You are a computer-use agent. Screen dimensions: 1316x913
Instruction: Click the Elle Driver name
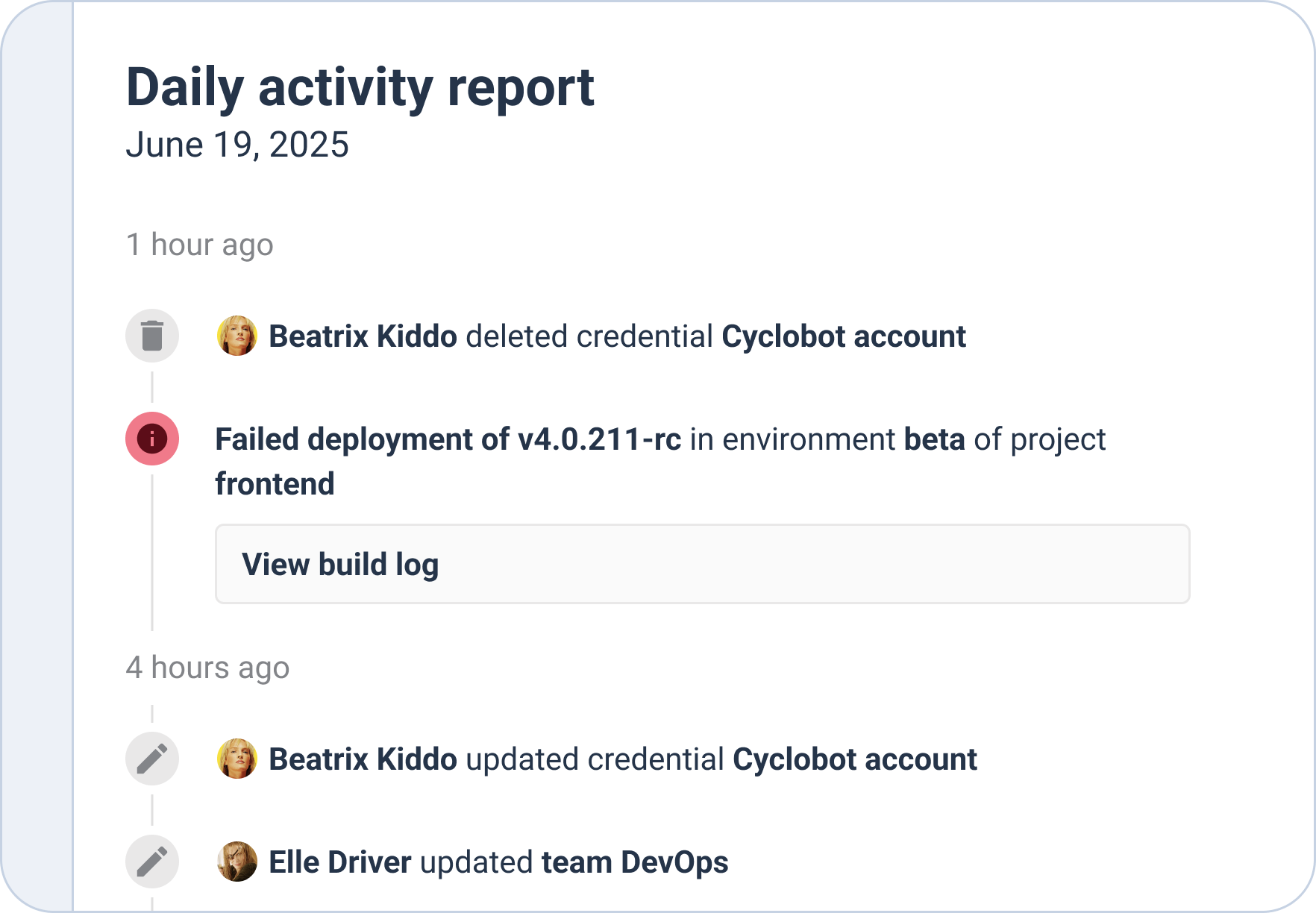(x=339, y=862)
